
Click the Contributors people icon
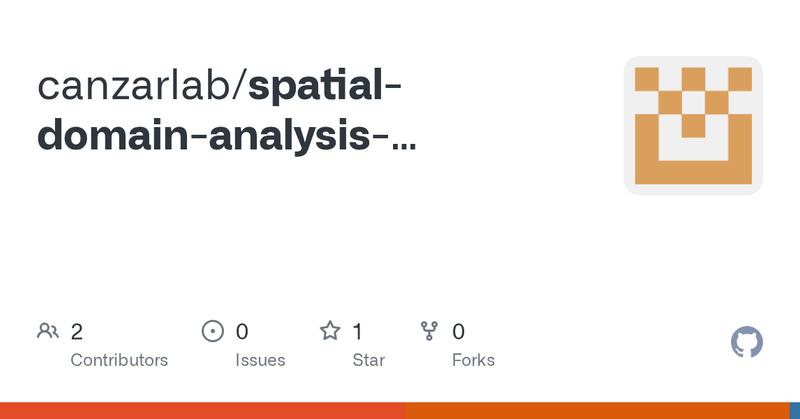48,331
